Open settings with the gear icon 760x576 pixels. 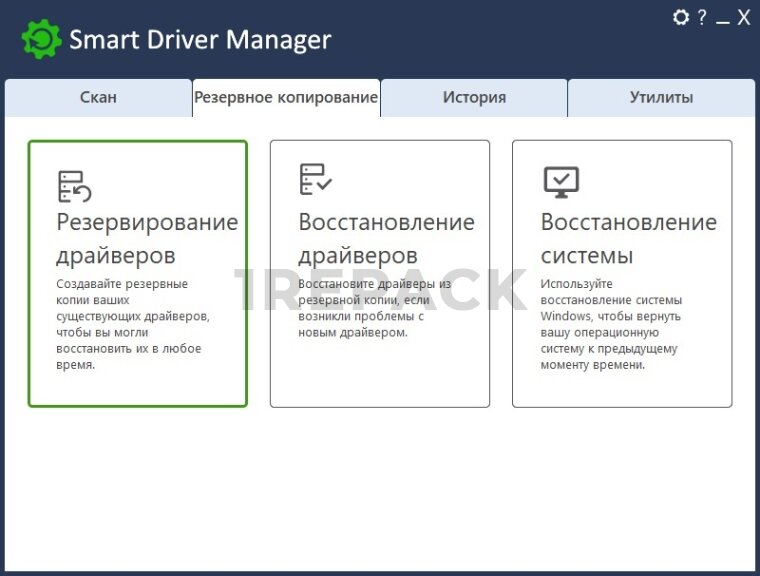(681, 17)
